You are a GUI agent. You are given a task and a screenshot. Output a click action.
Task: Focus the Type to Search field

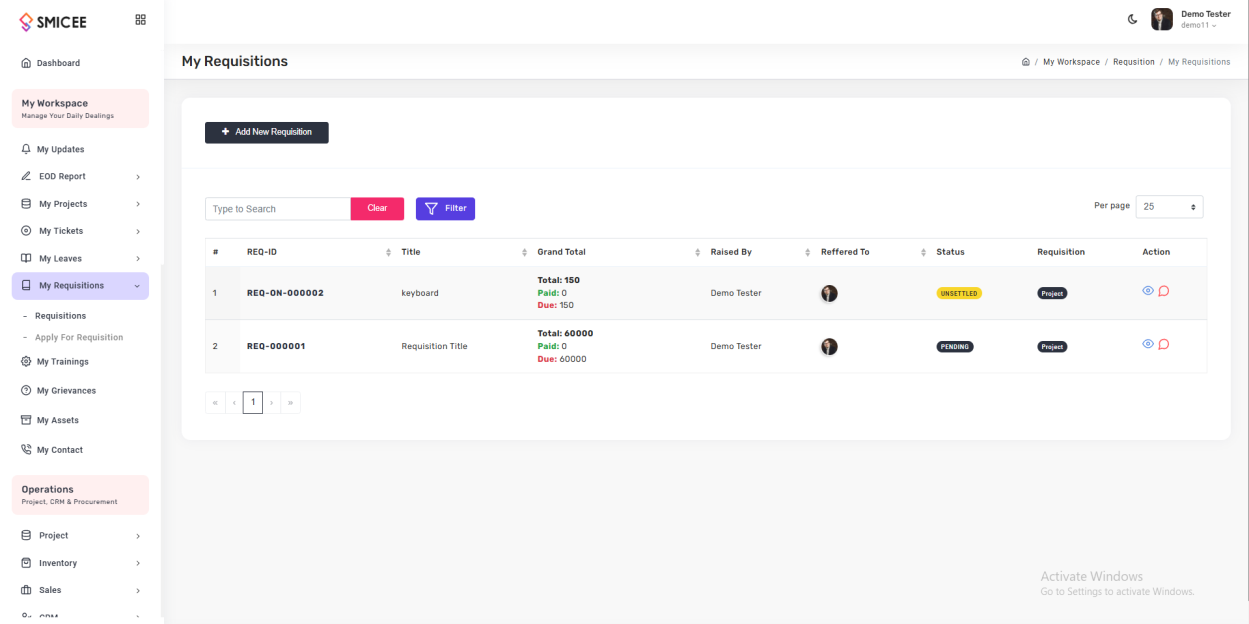(x=278, y=208)
